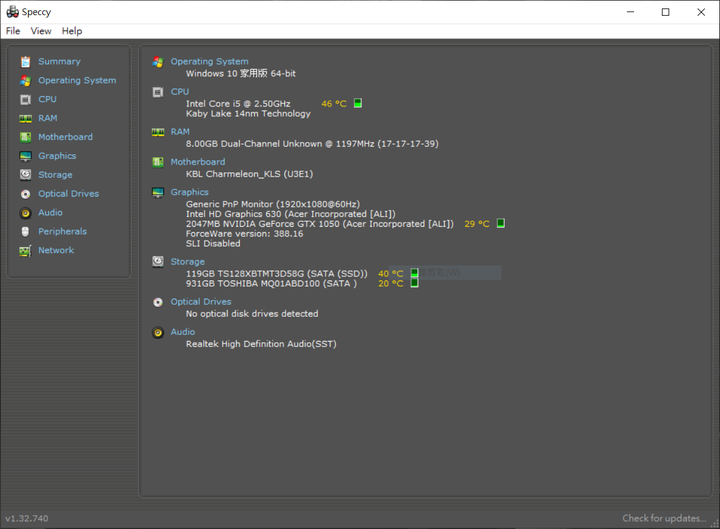The height and width of the screenshot is (529, 720).
Task: Select Operating System in the sidebar
Action: click(x=77, y=80)
